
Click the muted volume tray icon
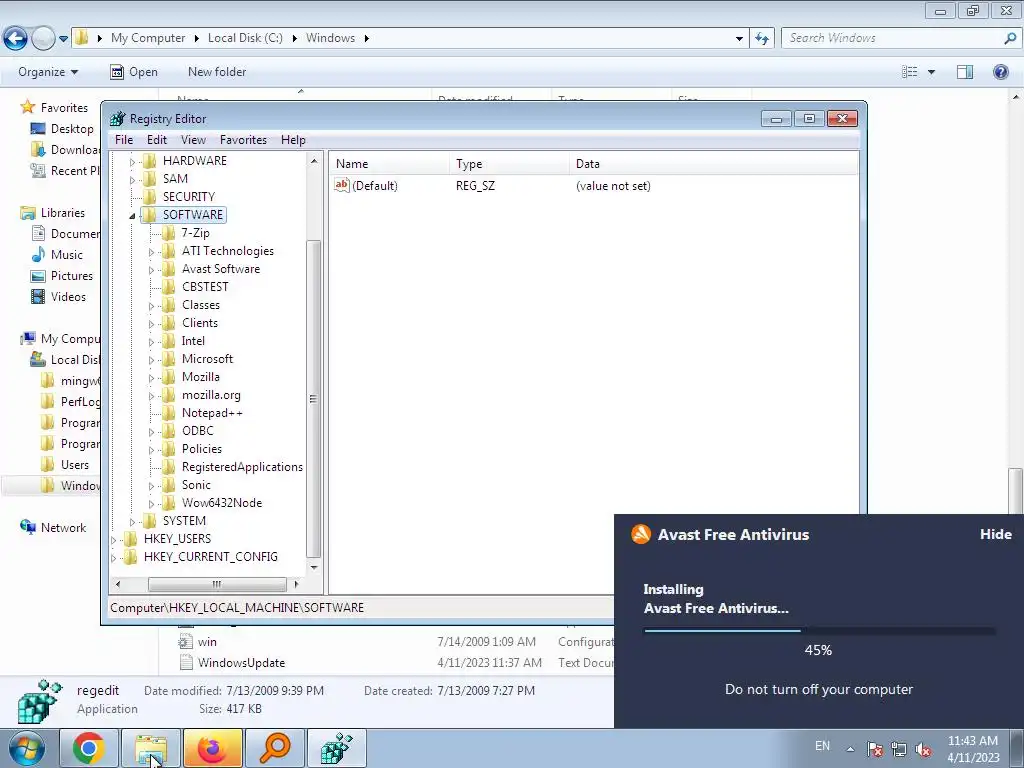point(923,749)
